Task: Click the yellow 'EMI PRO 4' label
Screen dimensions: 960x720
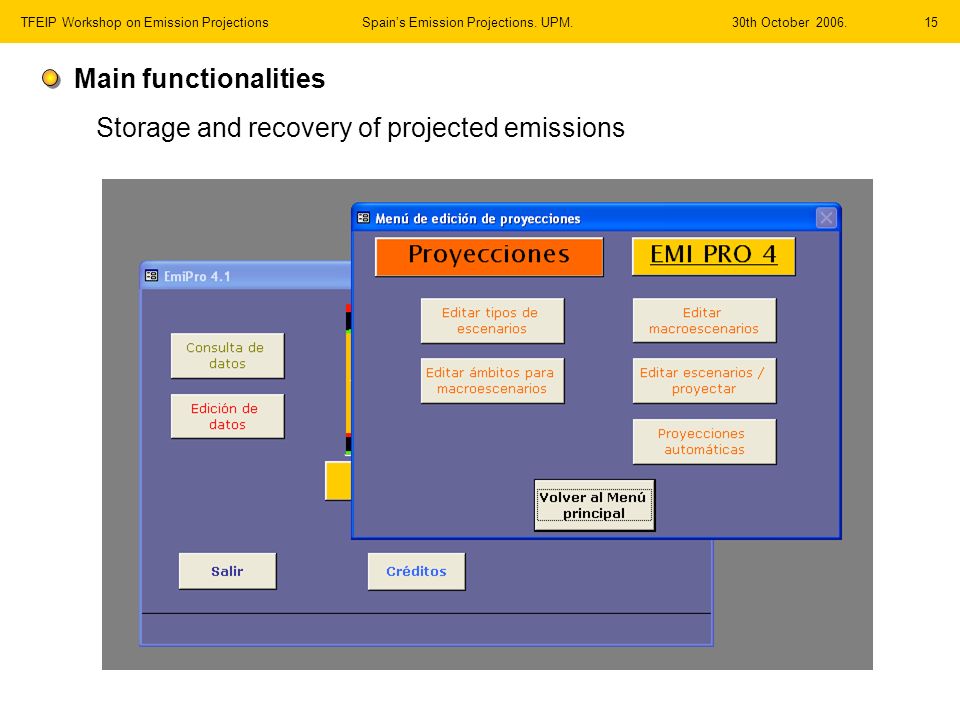Action: [x=713, y=257]
